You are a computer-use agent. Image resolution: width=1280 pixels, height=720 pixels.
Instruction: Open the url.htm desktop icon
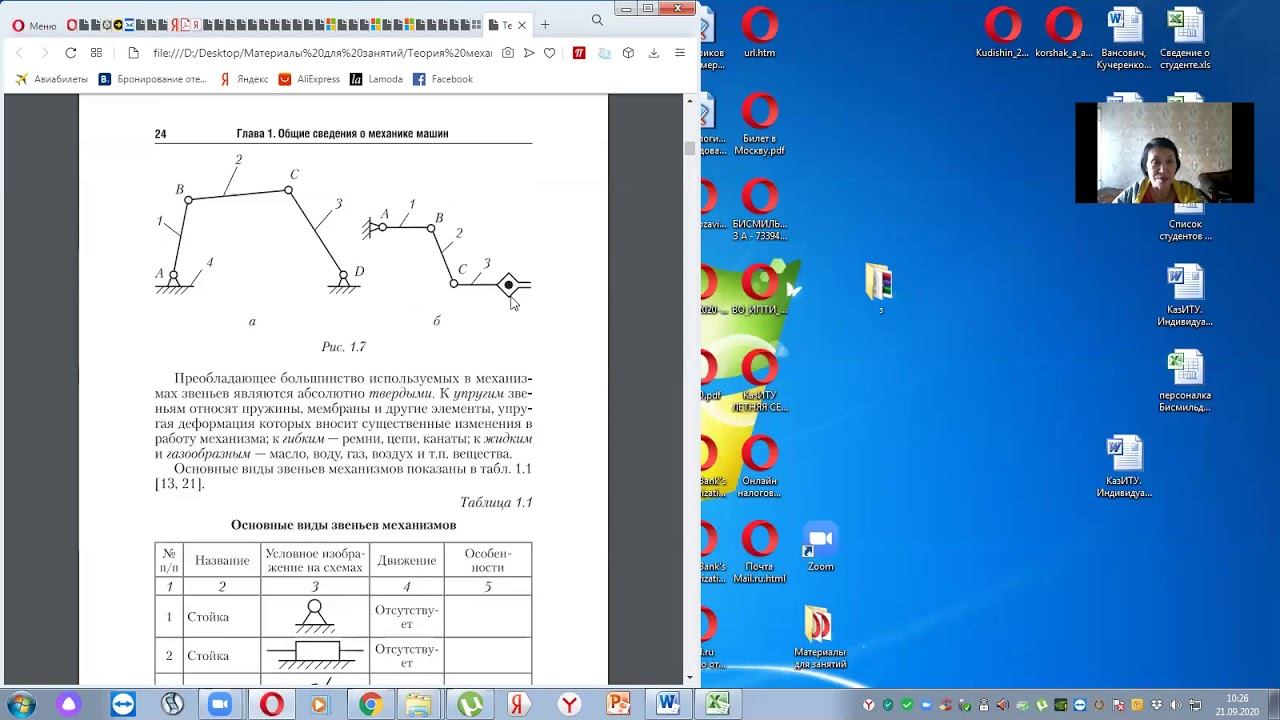tap(760, 33)
